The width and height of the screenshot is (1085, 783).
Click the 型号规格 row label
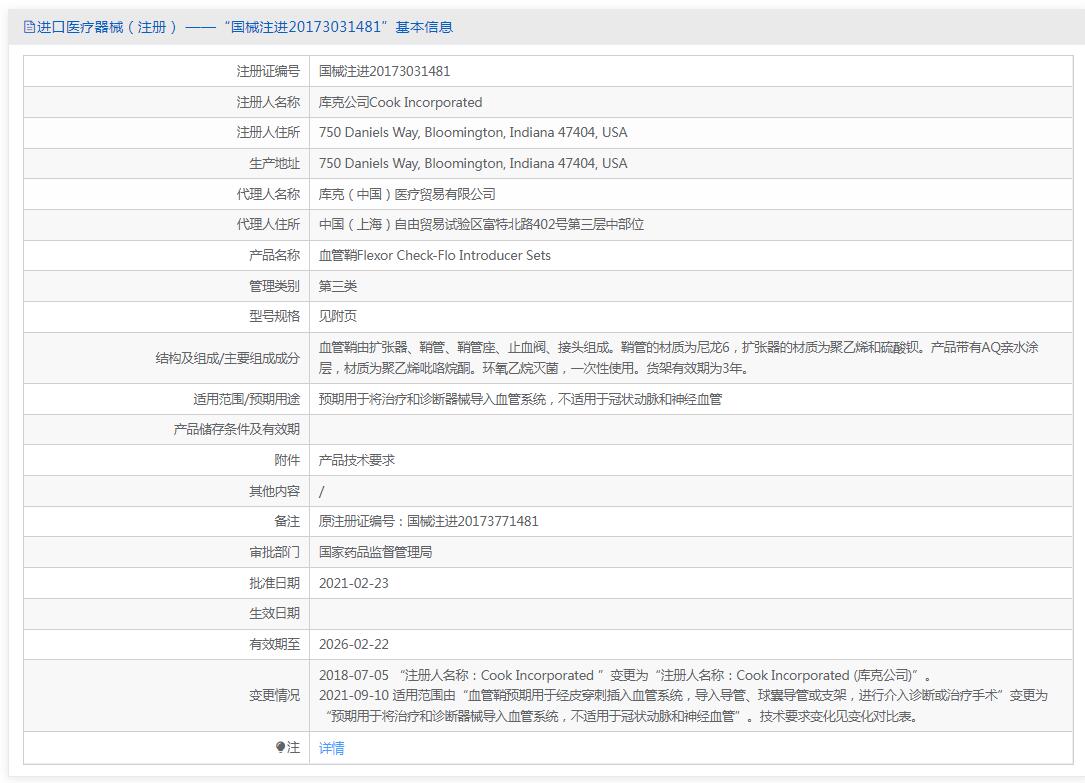click(275, 316)
